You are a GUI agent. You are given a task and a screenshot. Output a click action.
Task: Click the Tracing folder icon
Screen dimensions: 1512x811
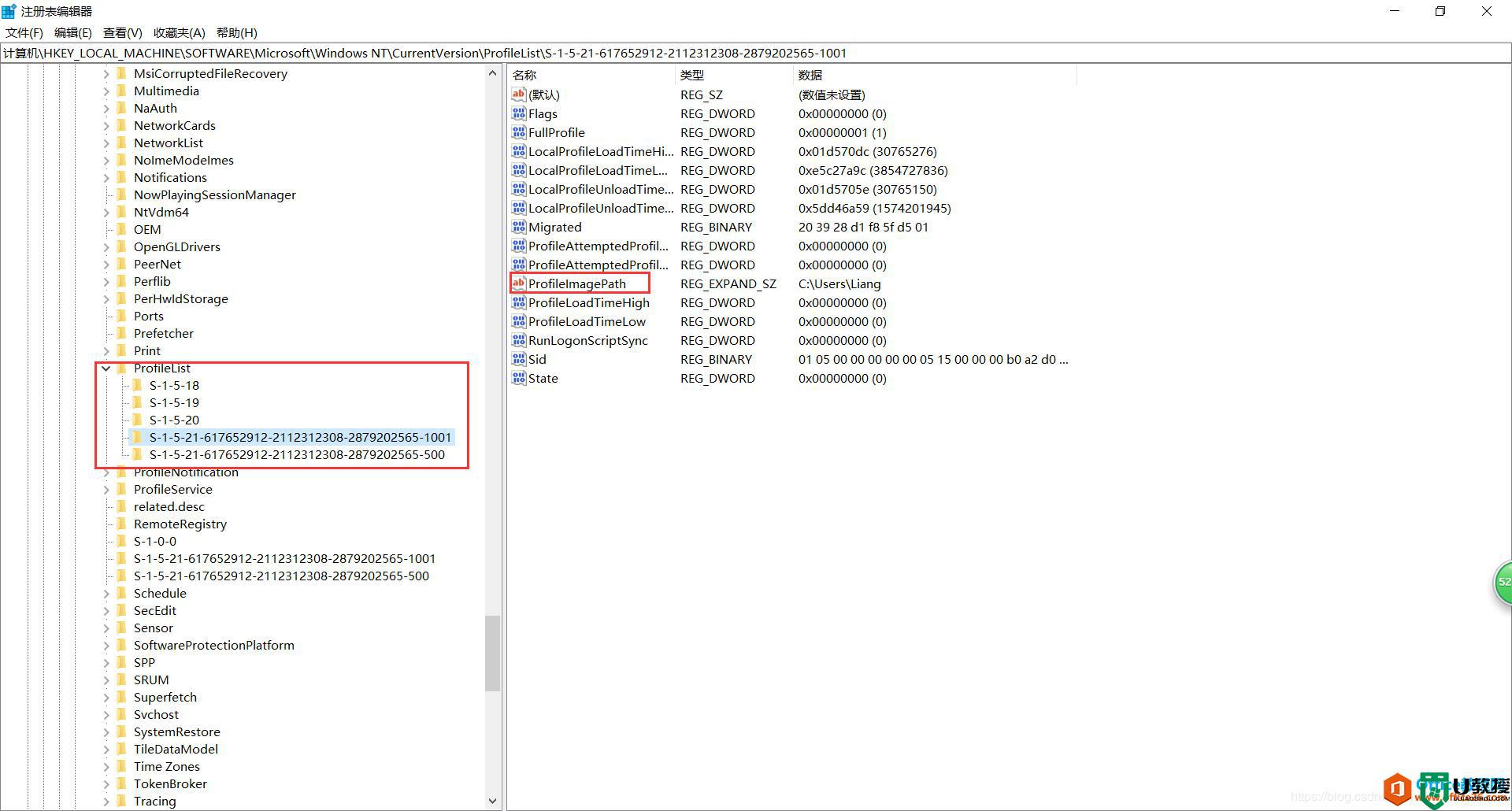(x=121, y=801)
